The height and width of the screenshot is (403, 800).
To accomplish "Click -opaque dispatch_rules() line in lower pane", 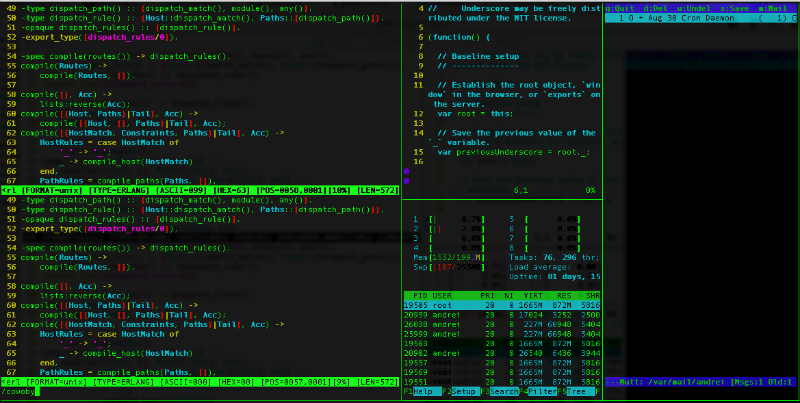I will click(131, 219).
